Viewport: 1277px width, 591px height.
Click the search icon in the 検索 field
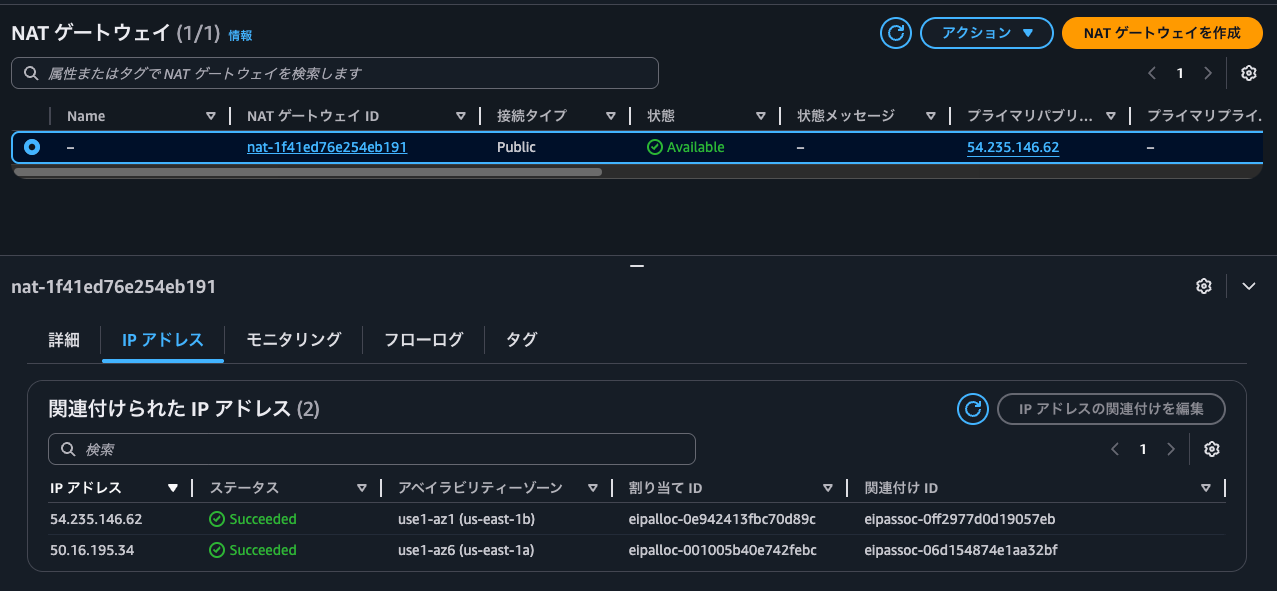tap(67, 449)
